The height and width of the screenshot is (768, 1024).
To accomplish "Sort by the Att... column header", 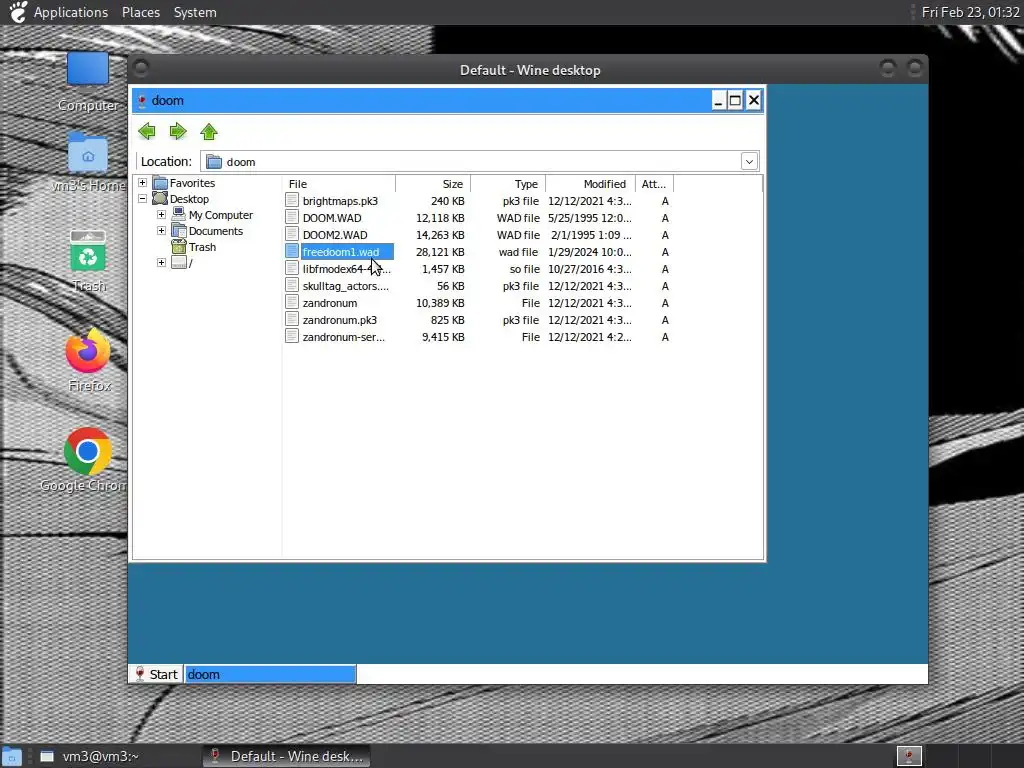I will pos(654,184).
